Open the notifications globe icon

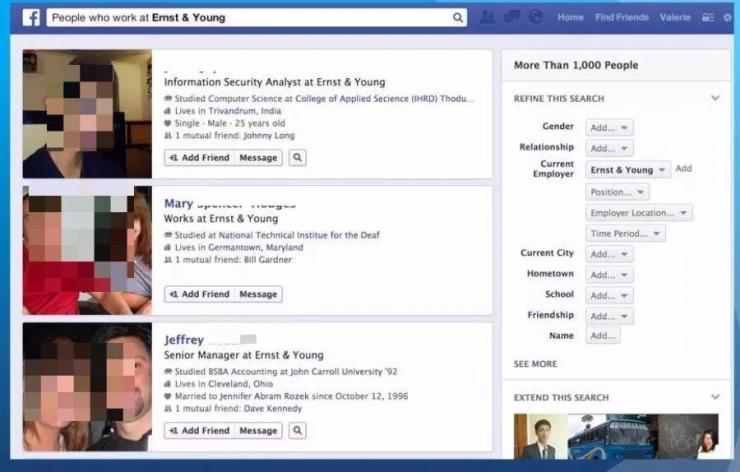535,17
